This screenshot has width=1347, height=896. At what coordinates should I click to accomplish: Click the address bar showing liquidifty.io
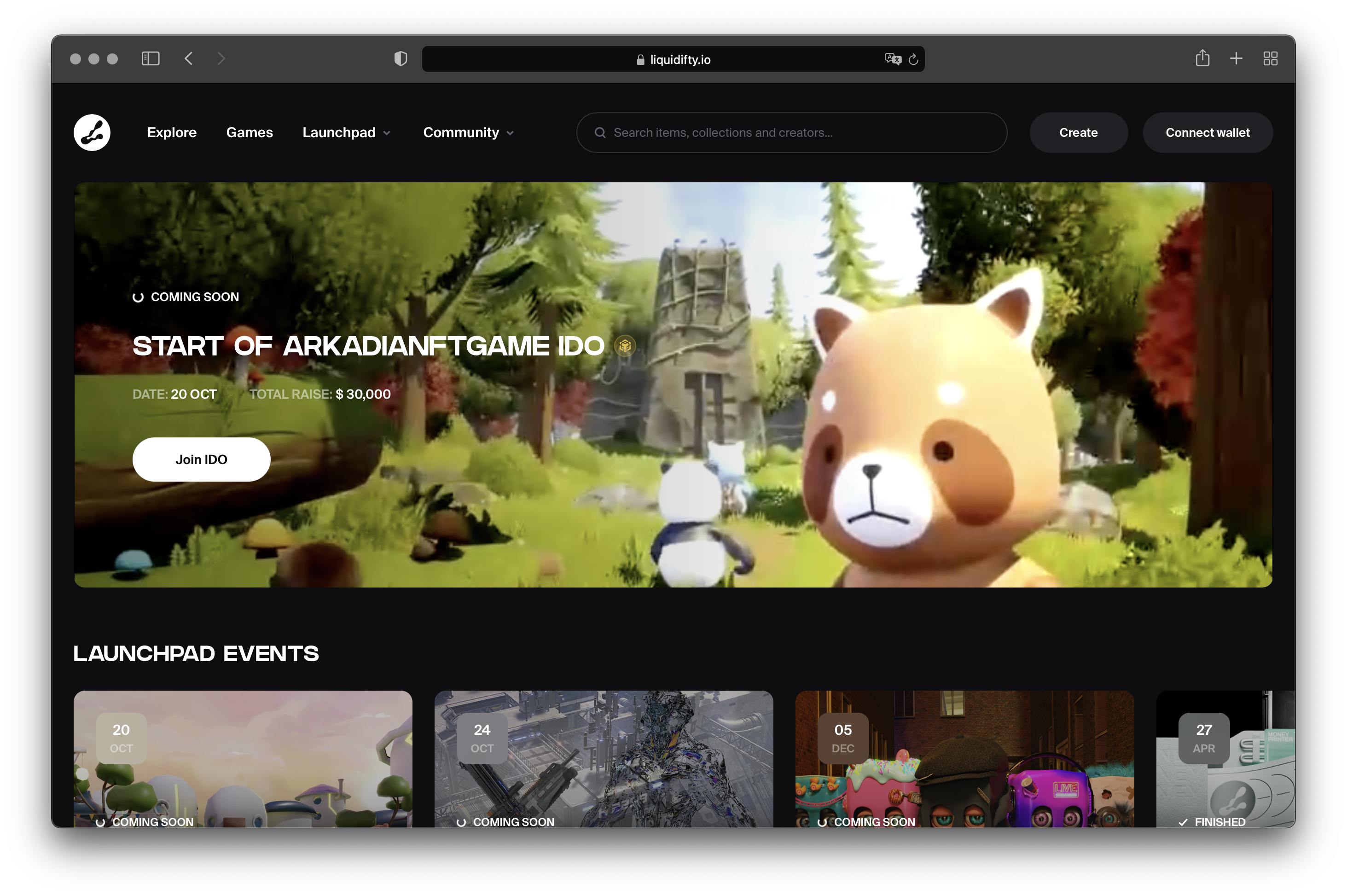(x=673, y=59)
